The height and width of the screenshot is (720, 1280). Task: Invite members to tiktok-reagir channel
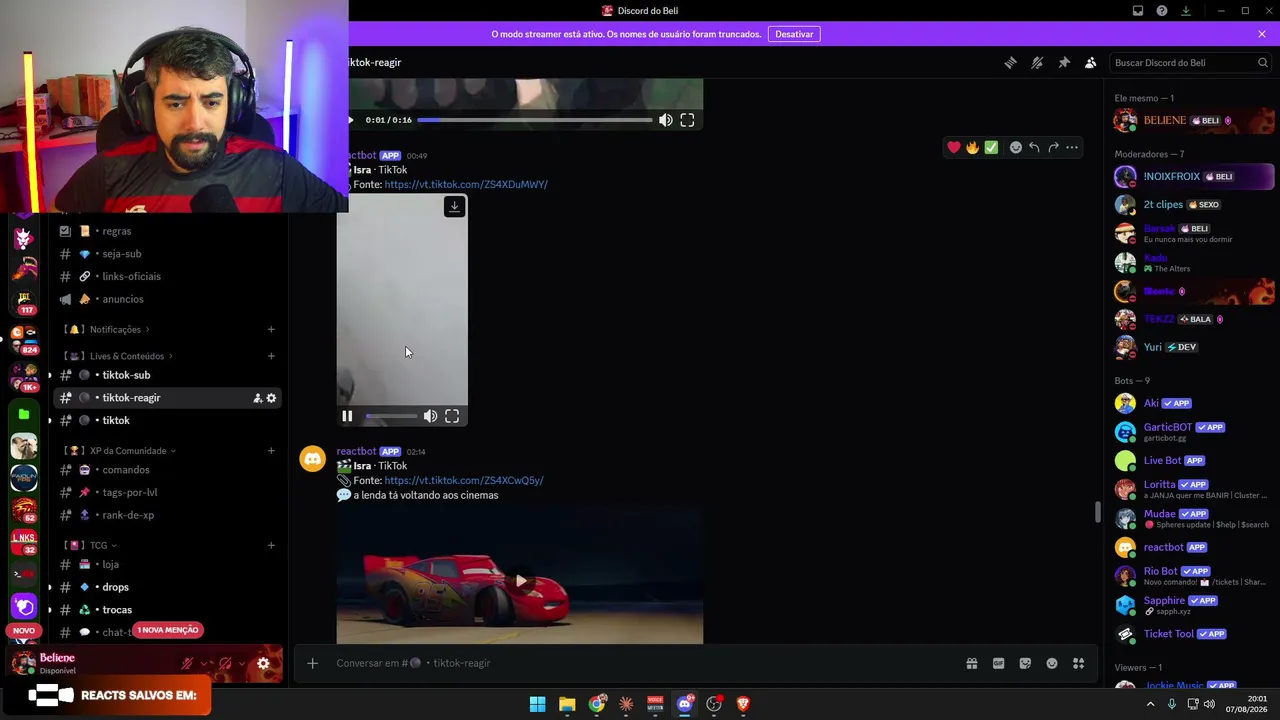(257, 398)
